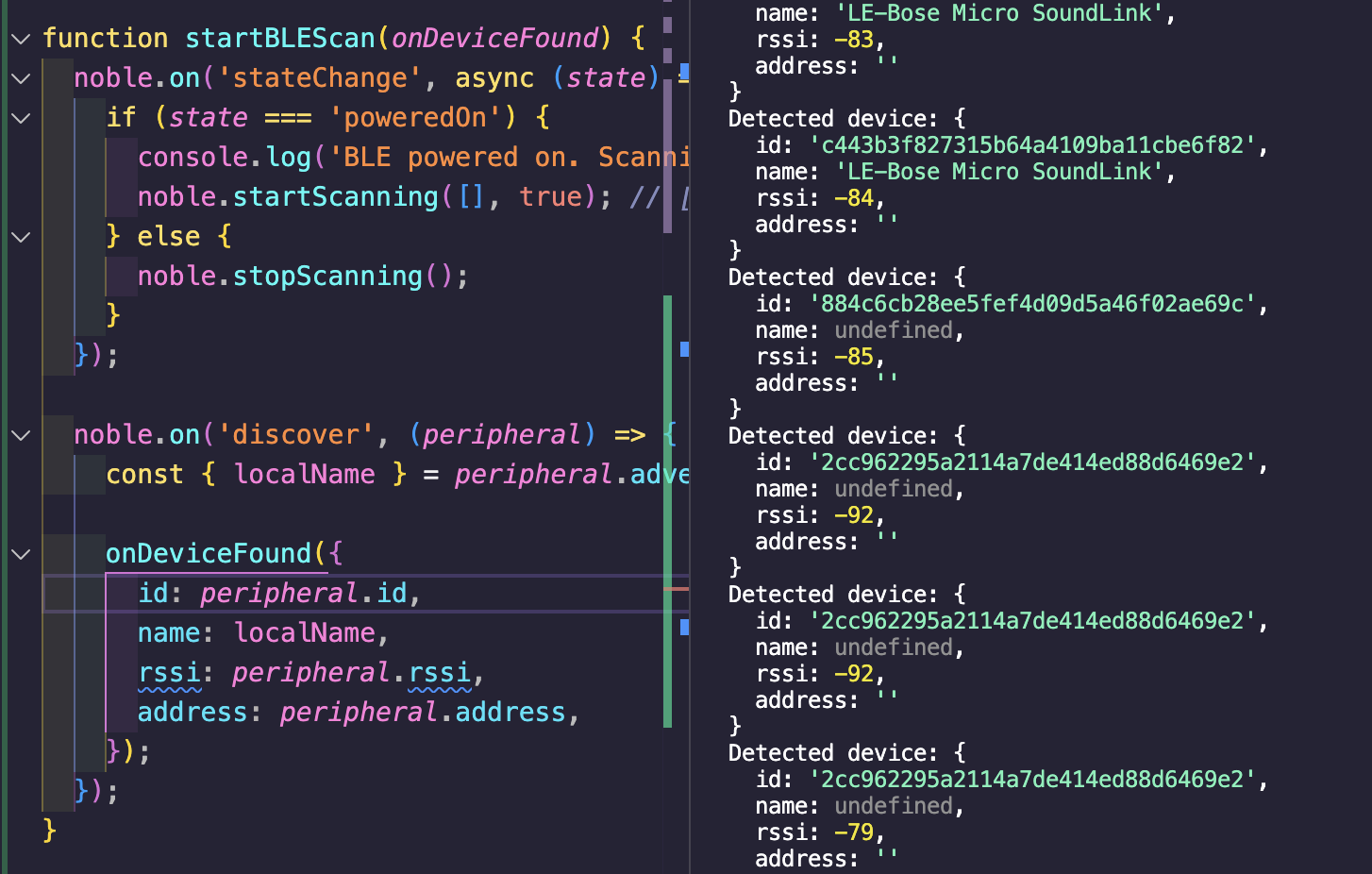Fold the noble.on 'stateChange' block

pos(21,78)
